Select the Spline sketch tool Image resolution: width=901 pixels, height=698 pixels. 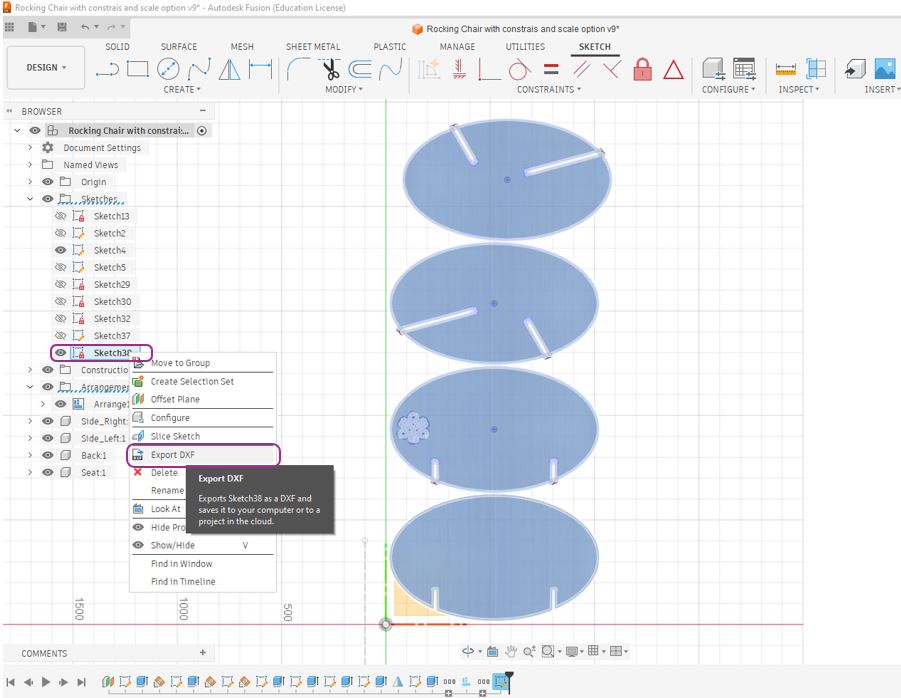pos(199,69)
